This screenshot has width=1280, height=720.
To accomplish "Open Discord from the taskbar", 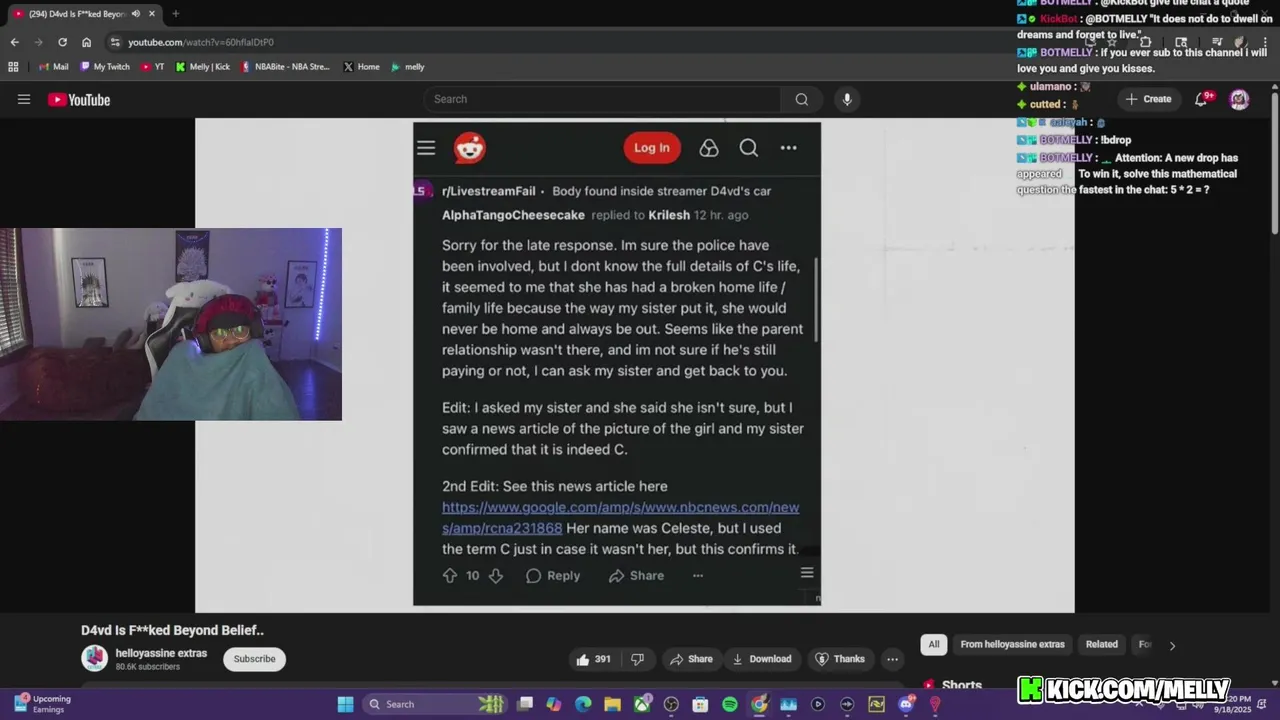I will pyautogui.click(x=906, y=704).
